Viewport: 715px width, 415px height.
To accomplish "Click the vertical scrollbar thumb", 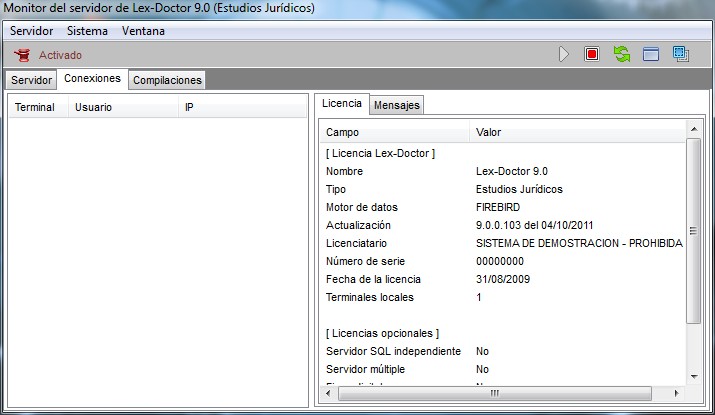I will (694, 231).
